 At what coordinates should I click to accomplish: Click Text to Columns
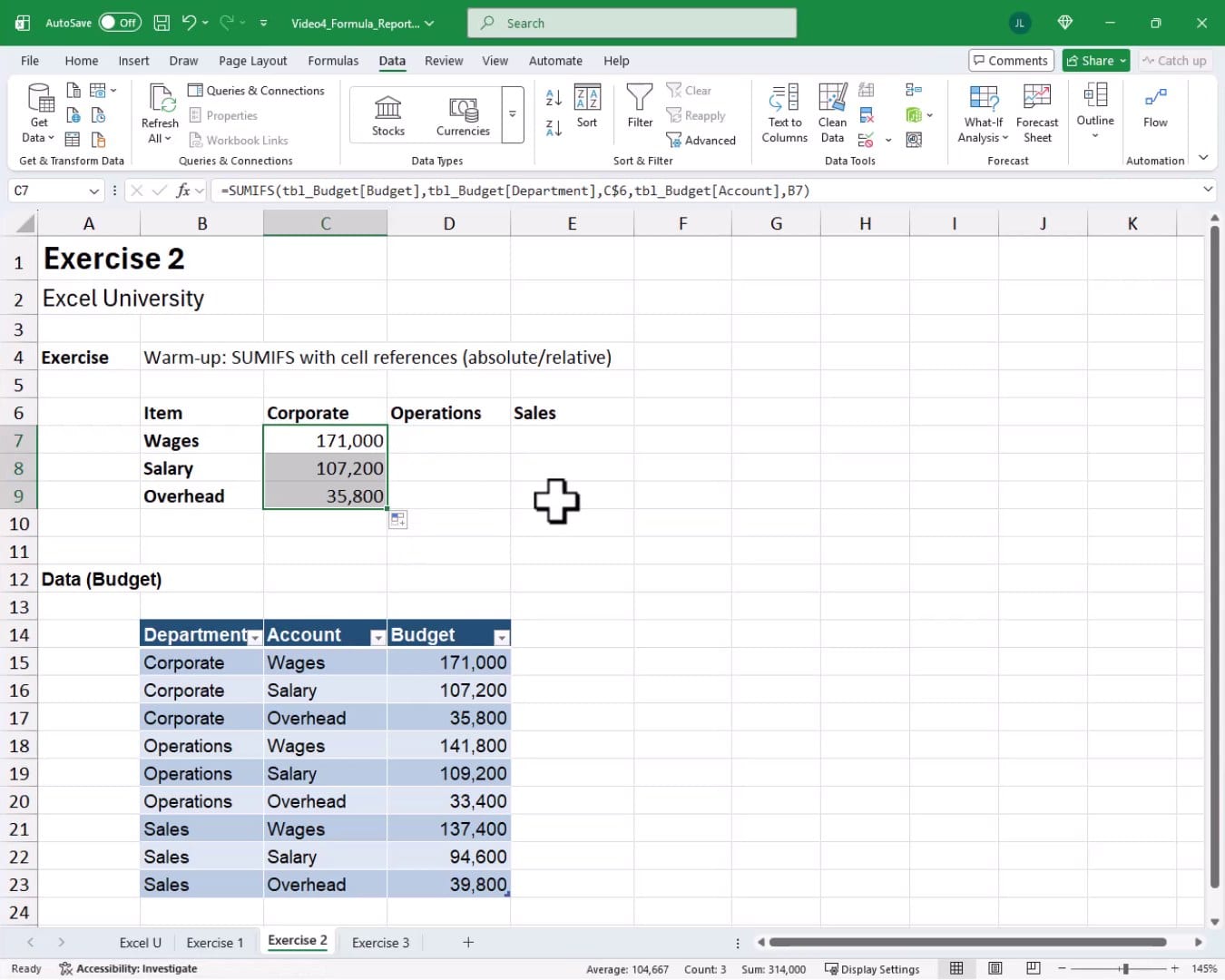784,113
